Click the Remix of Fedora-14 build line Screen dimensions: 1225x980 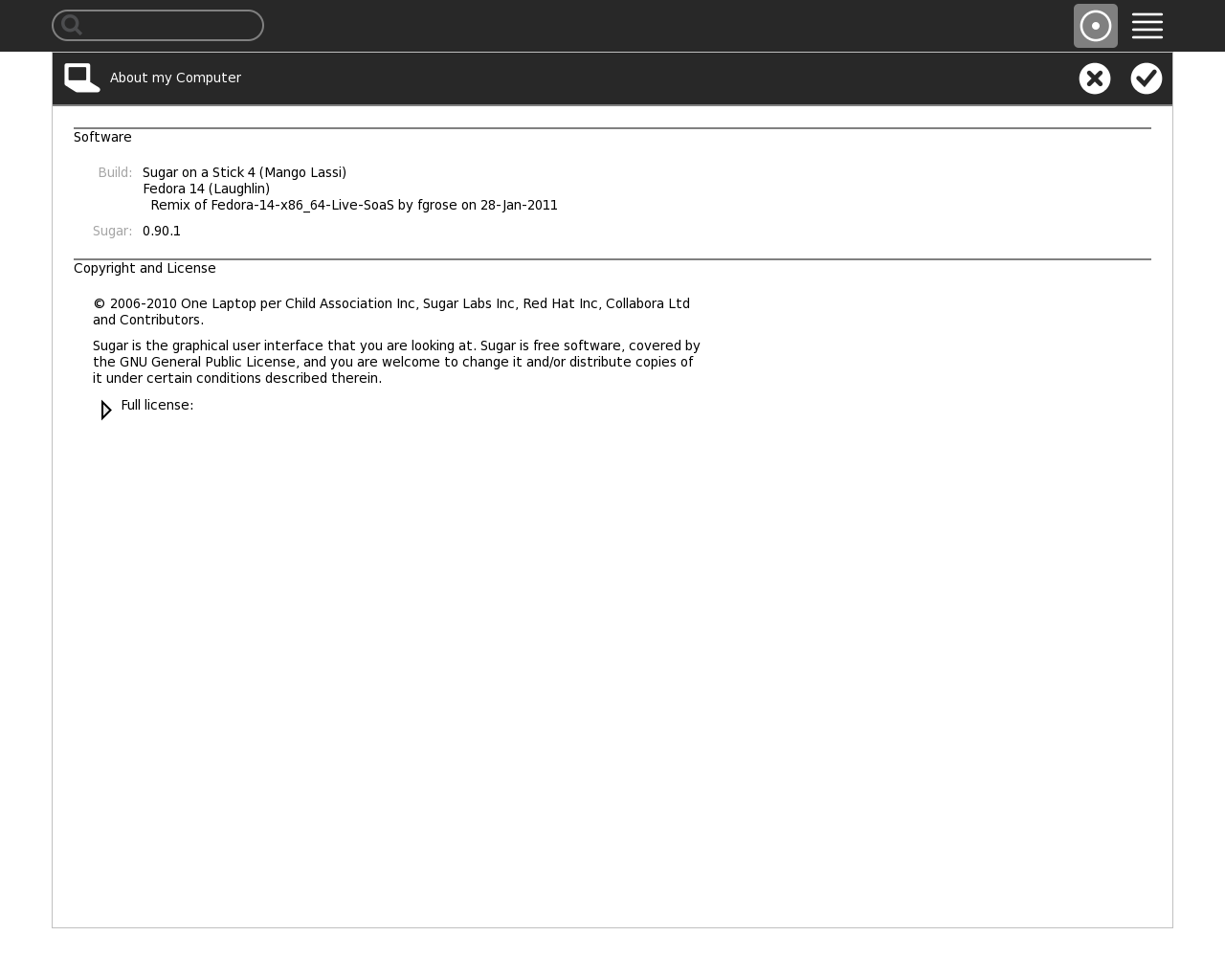coord(353,205)
